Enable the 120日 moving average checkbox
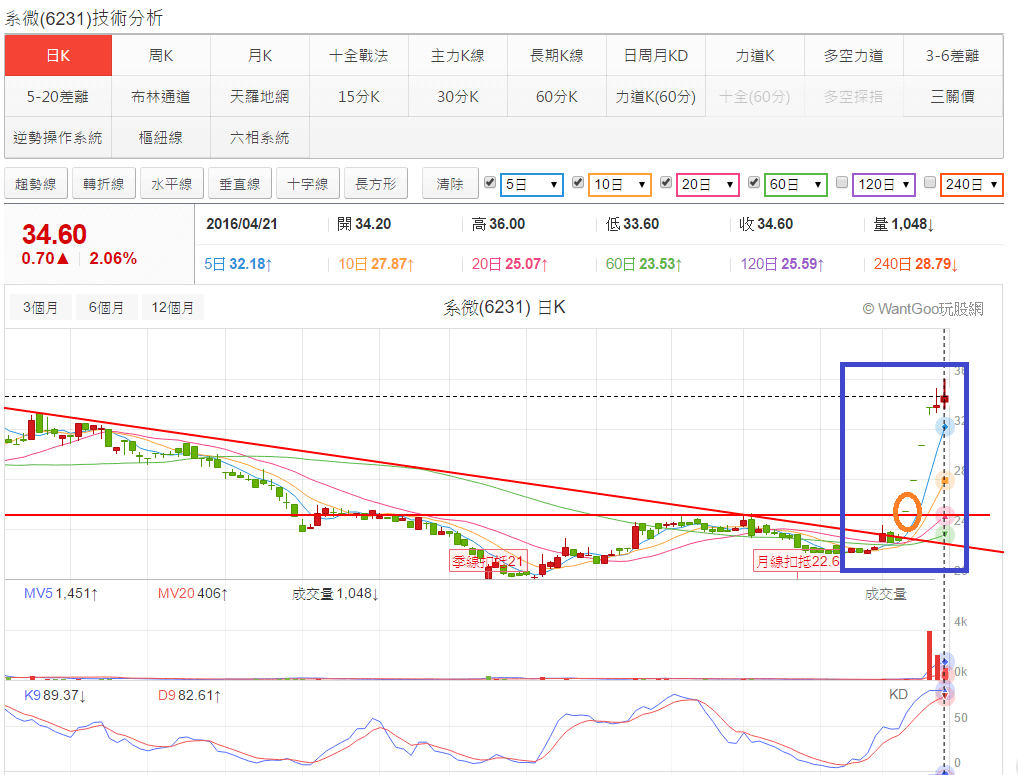This screenshot has width=1018, height=775. [842, 183]
